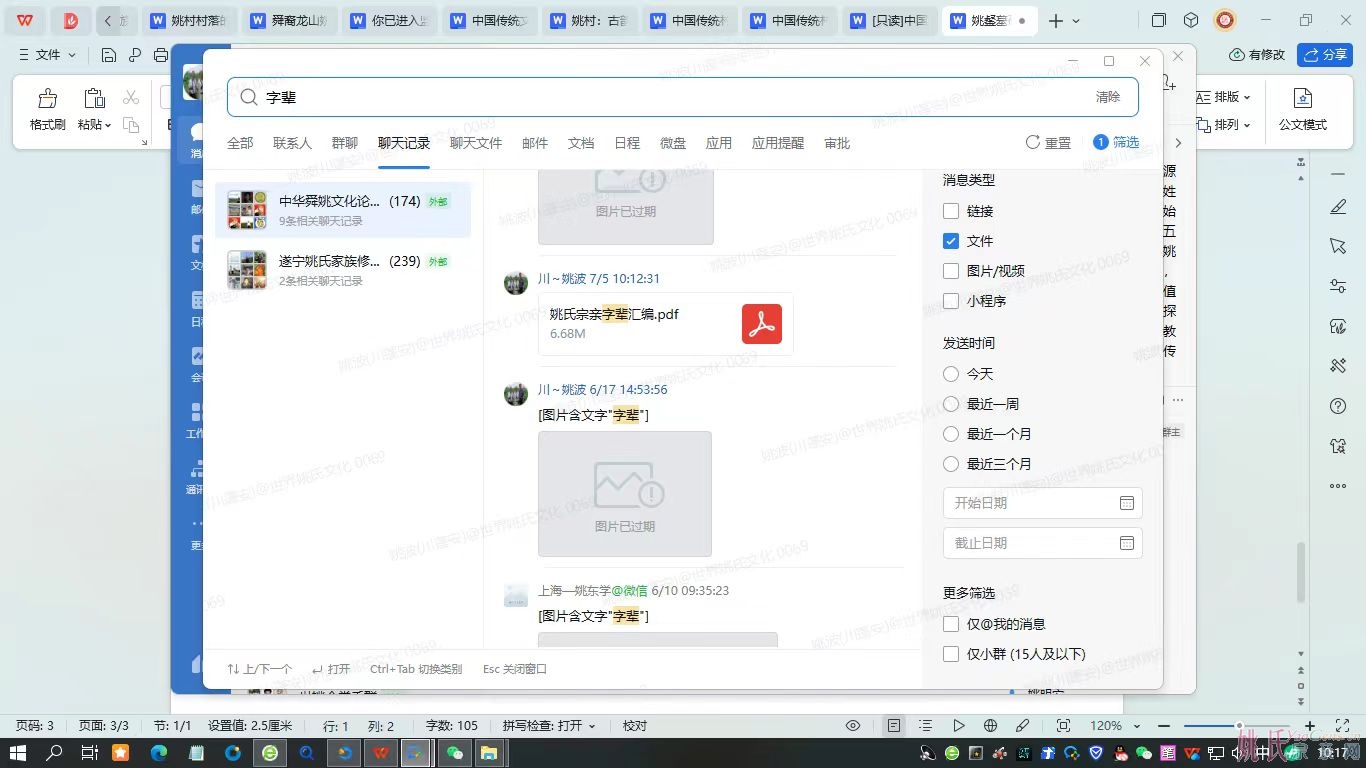This screenshot has width=1366, height=768.
Task: Switch to the 应用提醒 search tab
Action: [778, 143]
